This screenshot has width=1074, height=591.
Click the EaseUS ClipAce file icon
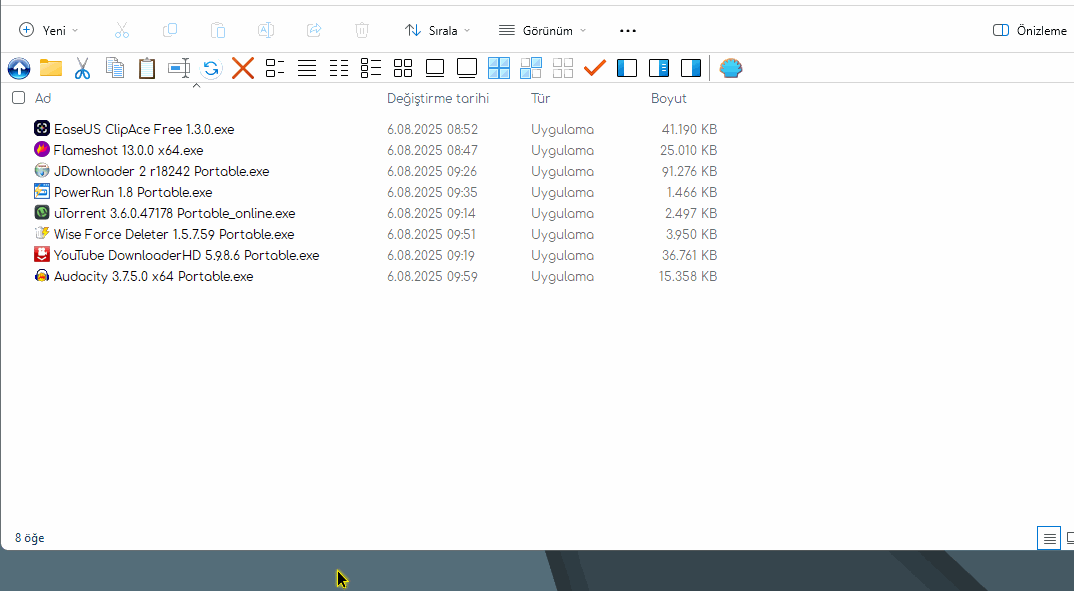42,128
